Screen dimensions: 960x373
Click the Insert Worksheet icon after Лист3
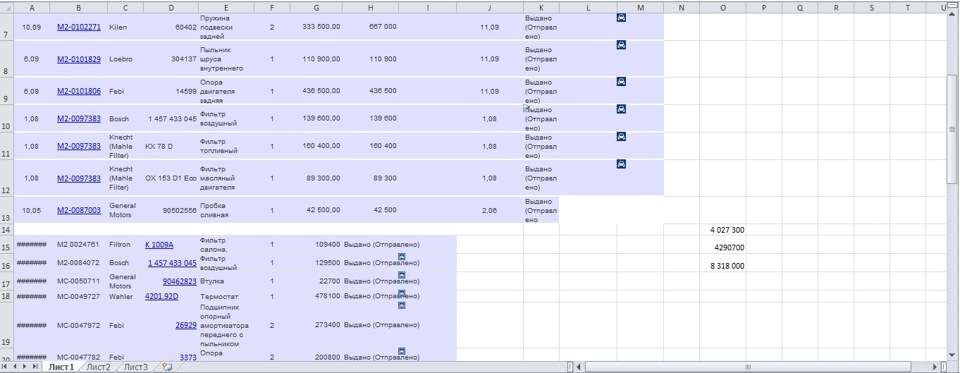click(167, 367)
